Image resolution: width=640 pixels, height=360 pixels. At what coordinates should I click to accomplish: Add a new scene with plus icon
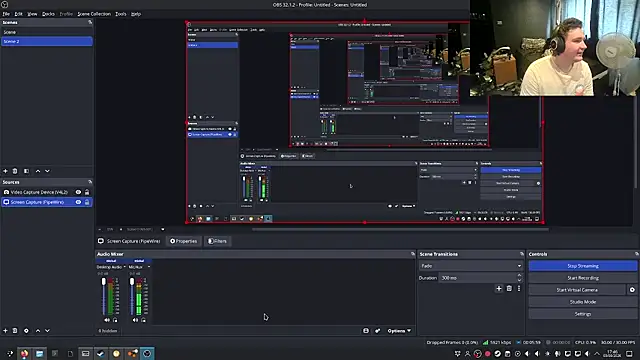[x=5, y=171]
